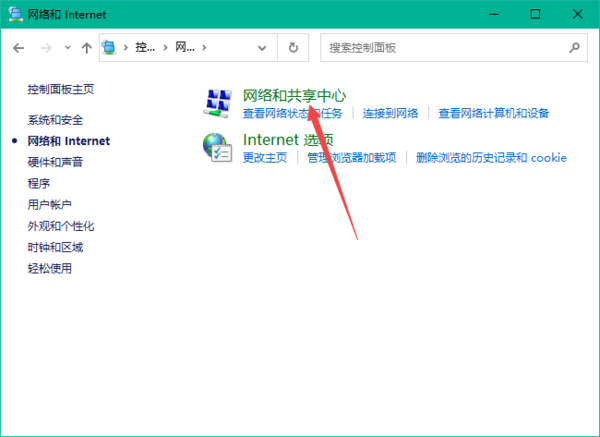Click the magnifier icon in search box
This screenshot has height=437, width=600.
575,47
